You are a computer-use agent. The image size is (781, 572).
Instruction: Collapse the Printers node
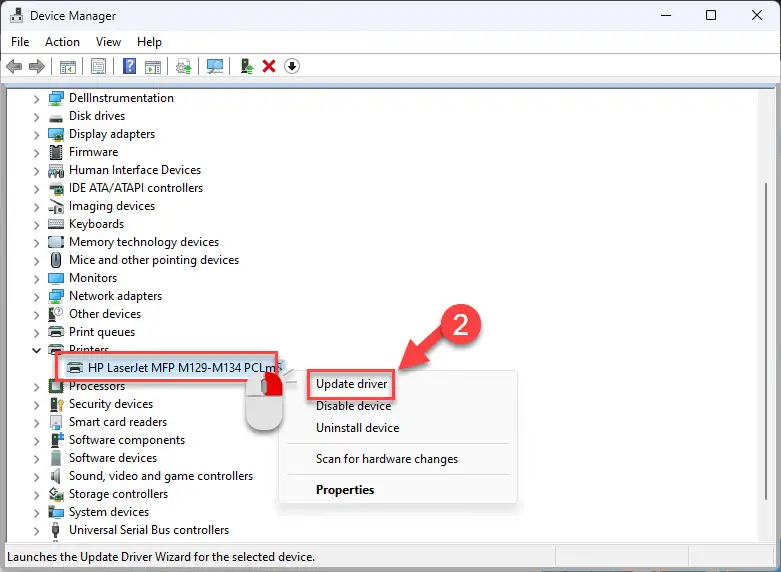(36, 350)
